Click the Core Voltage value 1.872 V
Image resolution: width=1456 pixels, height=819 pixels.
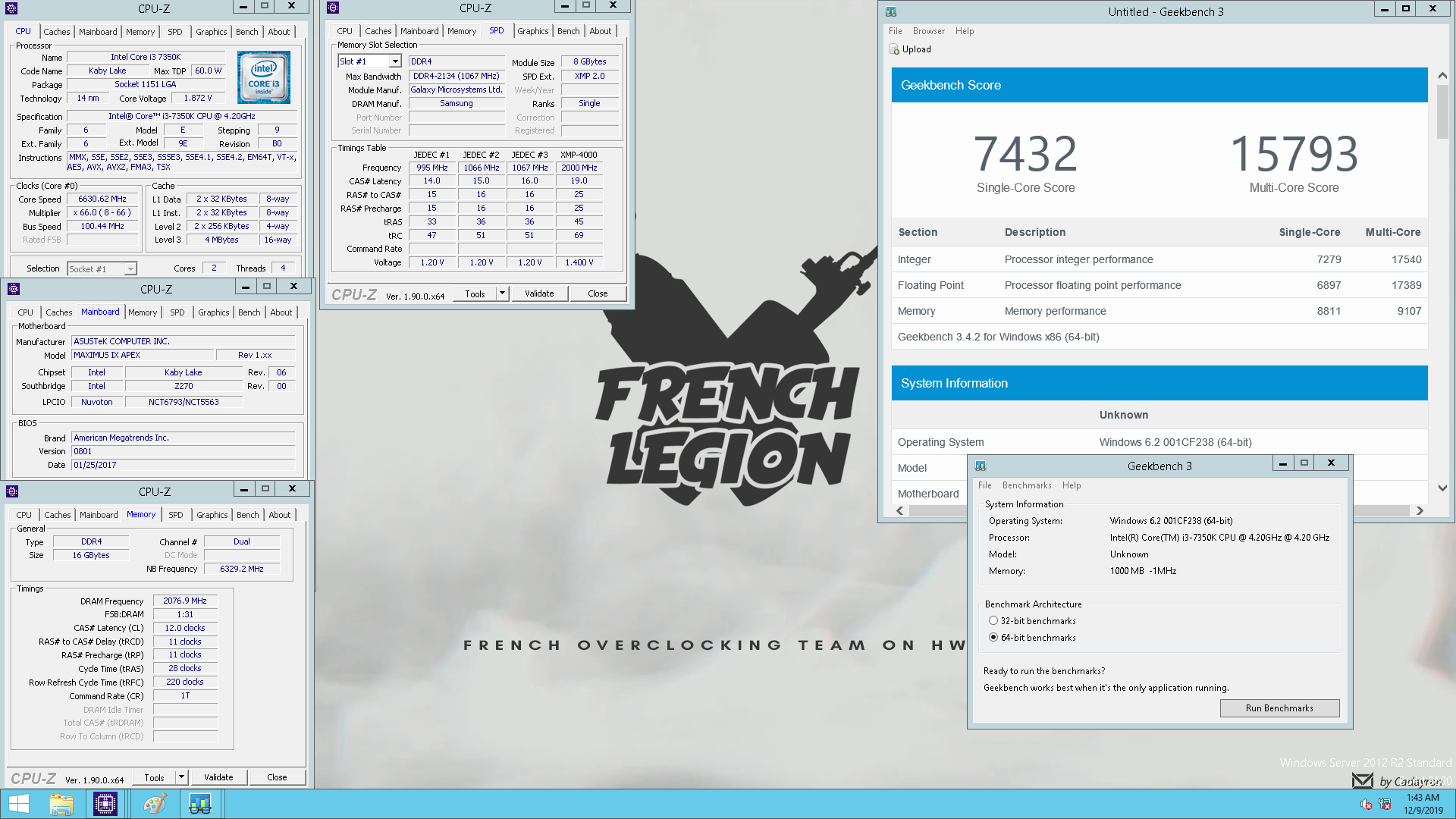coord(198,98)
